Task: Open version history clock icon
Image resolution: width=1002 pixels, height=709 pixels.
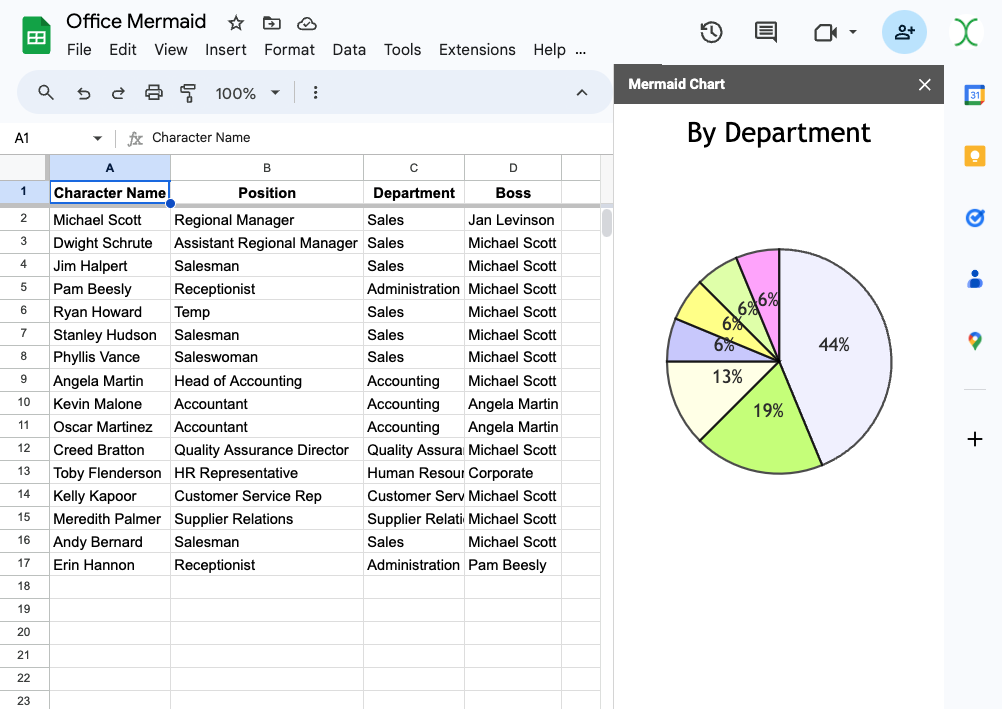Action: click(711, 32)
